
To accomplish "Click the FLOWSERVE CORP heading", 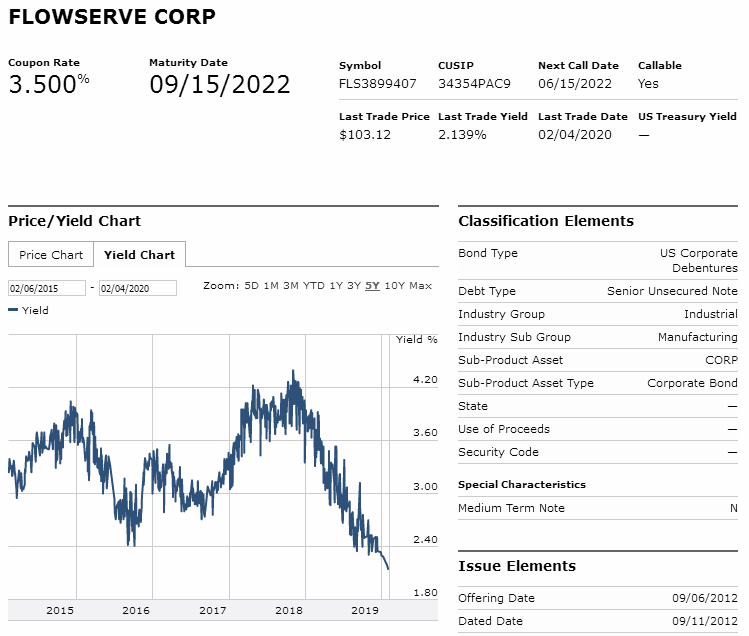I will (x=112, y=17).
